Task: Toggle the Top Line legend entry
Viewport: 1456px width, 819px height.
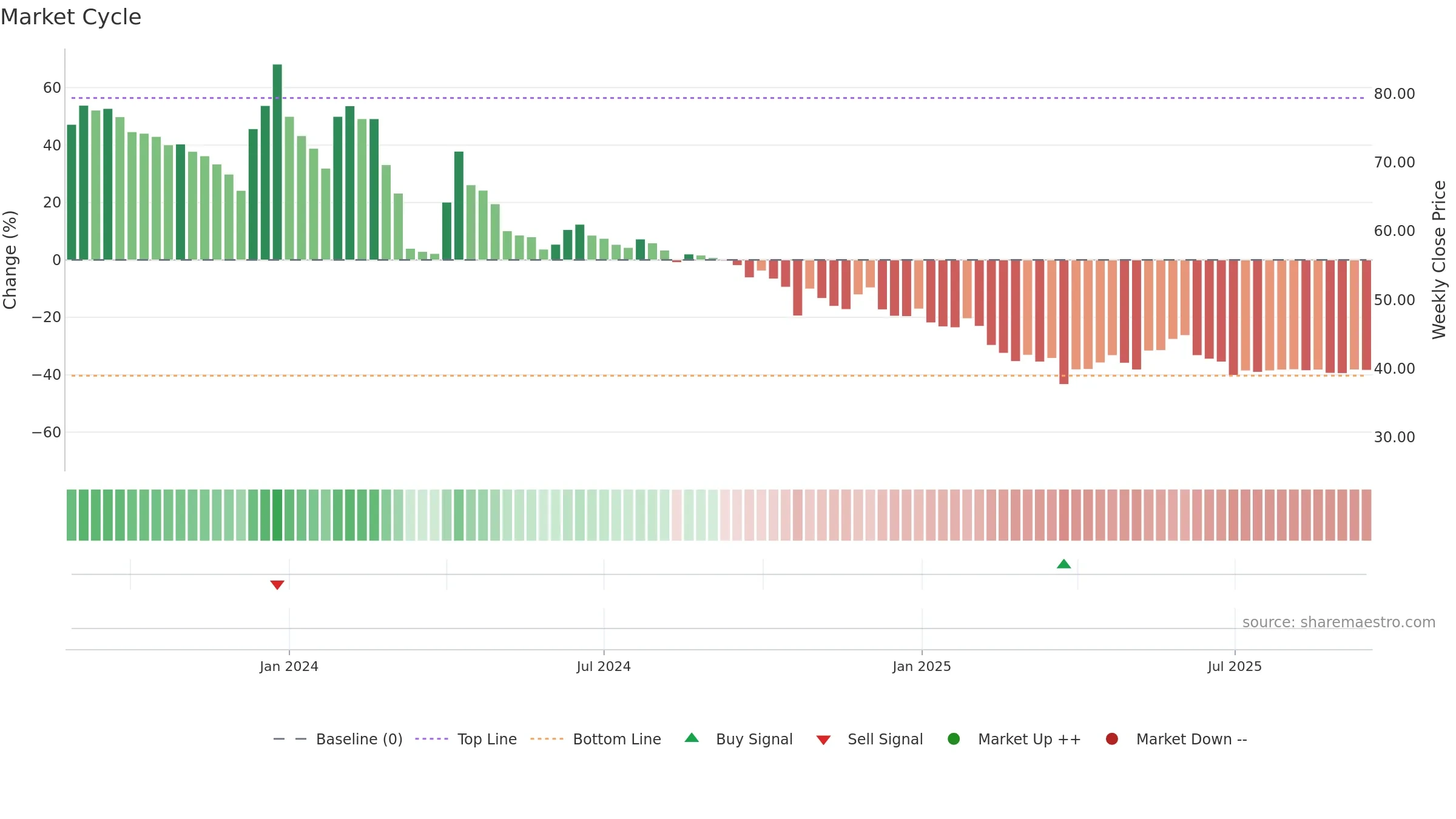Action: [x=466, y=739]
